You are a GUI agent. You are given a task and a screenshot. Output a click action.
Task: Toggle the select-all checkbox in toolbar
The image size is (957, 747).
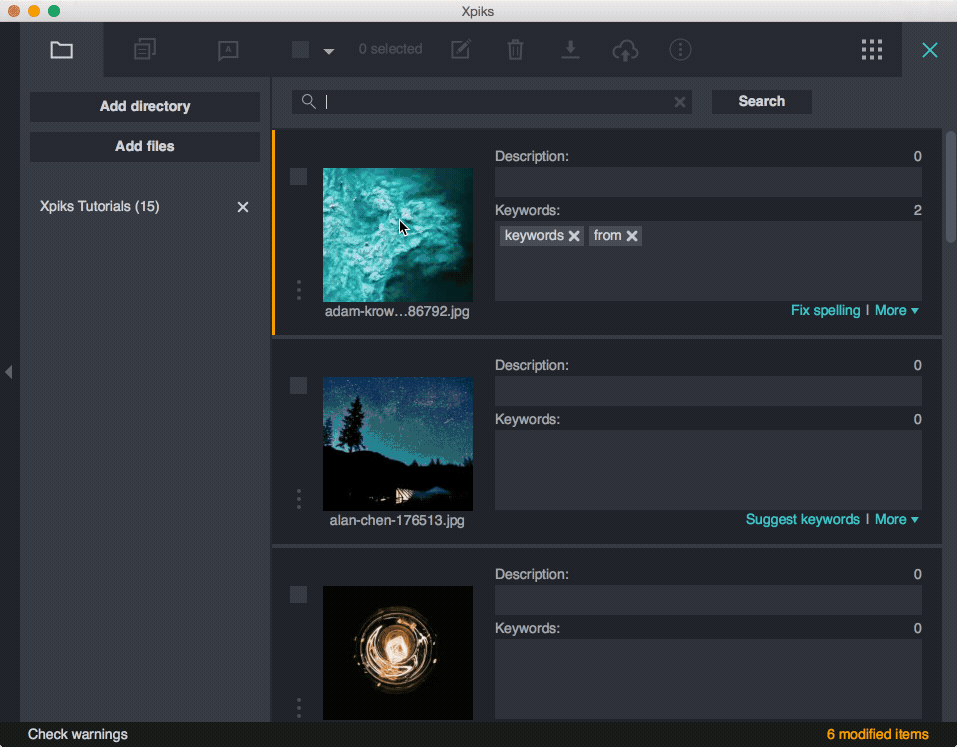[x=300, y=50]
